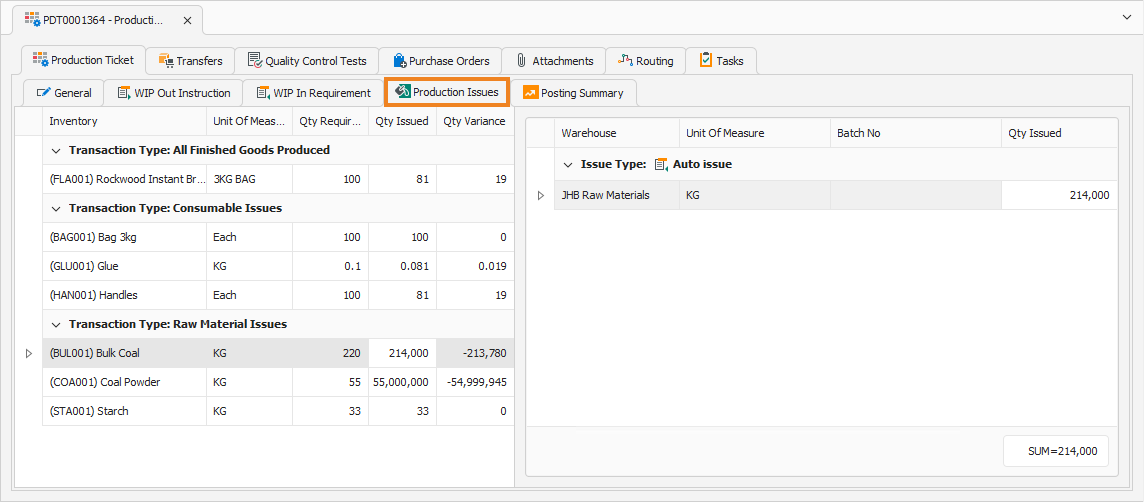1144x502 pixels.
Task: Click the Tasks clipboard icon
Action: (x=706, y=61)
